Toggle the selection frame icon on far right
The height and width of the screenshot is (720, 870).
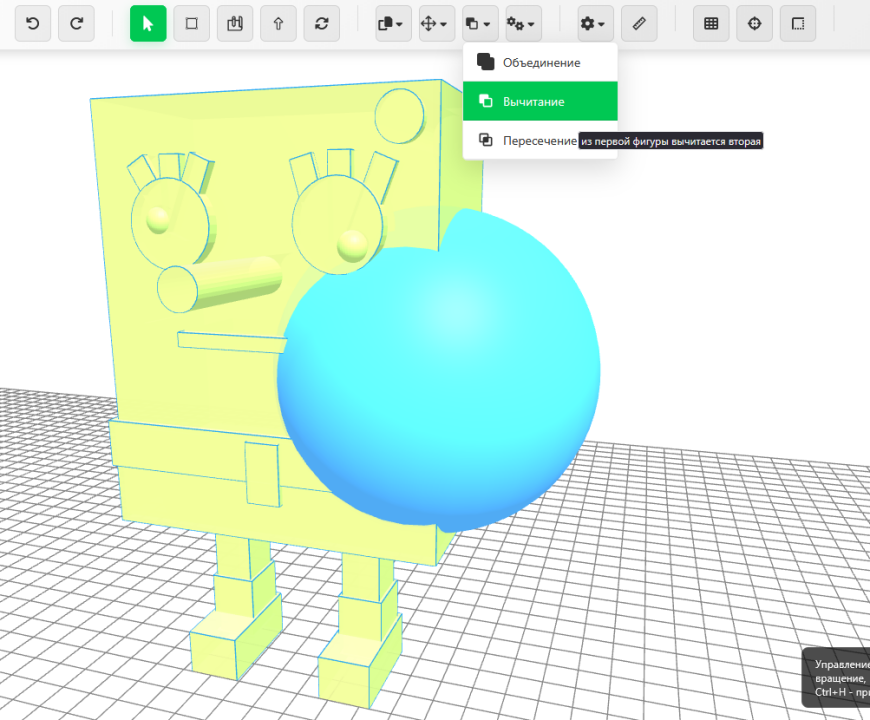(x=797, y=23)
